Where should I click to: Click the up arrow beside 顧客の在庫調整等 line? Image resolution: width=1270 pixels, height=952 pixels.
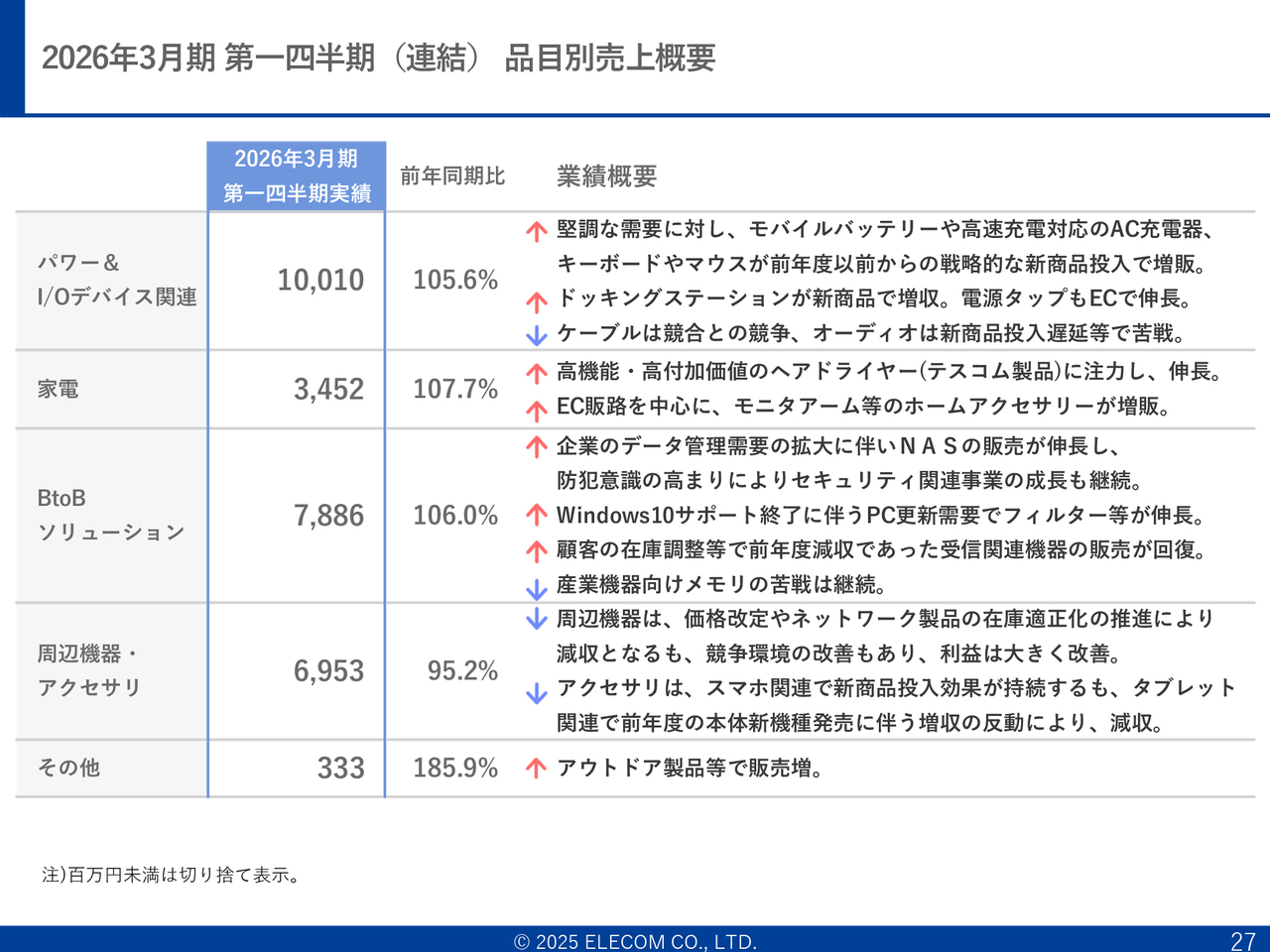(537, 550)
